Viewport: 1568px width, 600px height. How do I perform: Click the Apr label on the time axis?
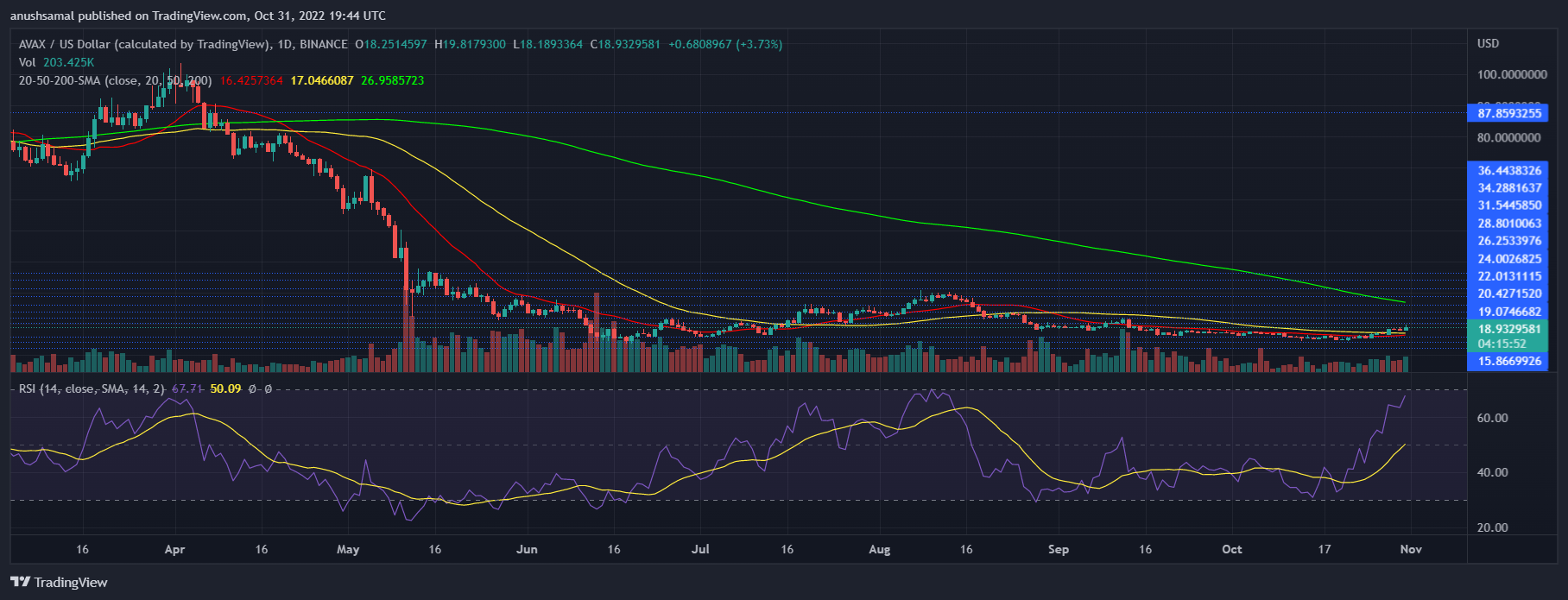click(174, 549)
